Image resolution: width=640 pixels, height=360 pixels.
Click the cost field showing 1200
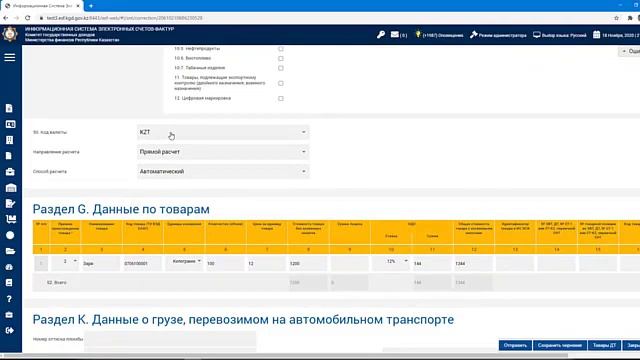[x=308, y=264]
